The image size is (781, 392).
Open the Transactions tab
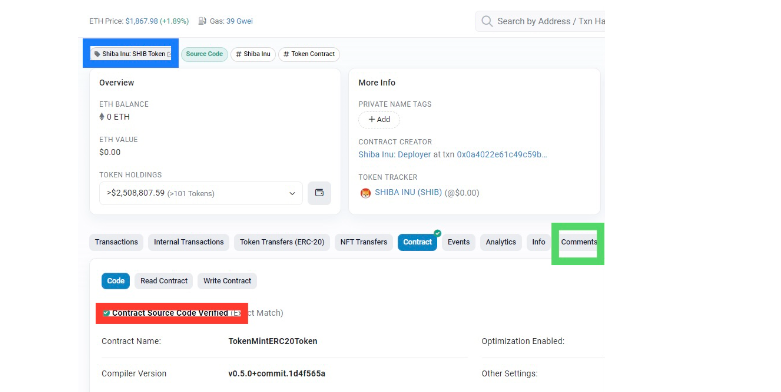click(117, 242)
